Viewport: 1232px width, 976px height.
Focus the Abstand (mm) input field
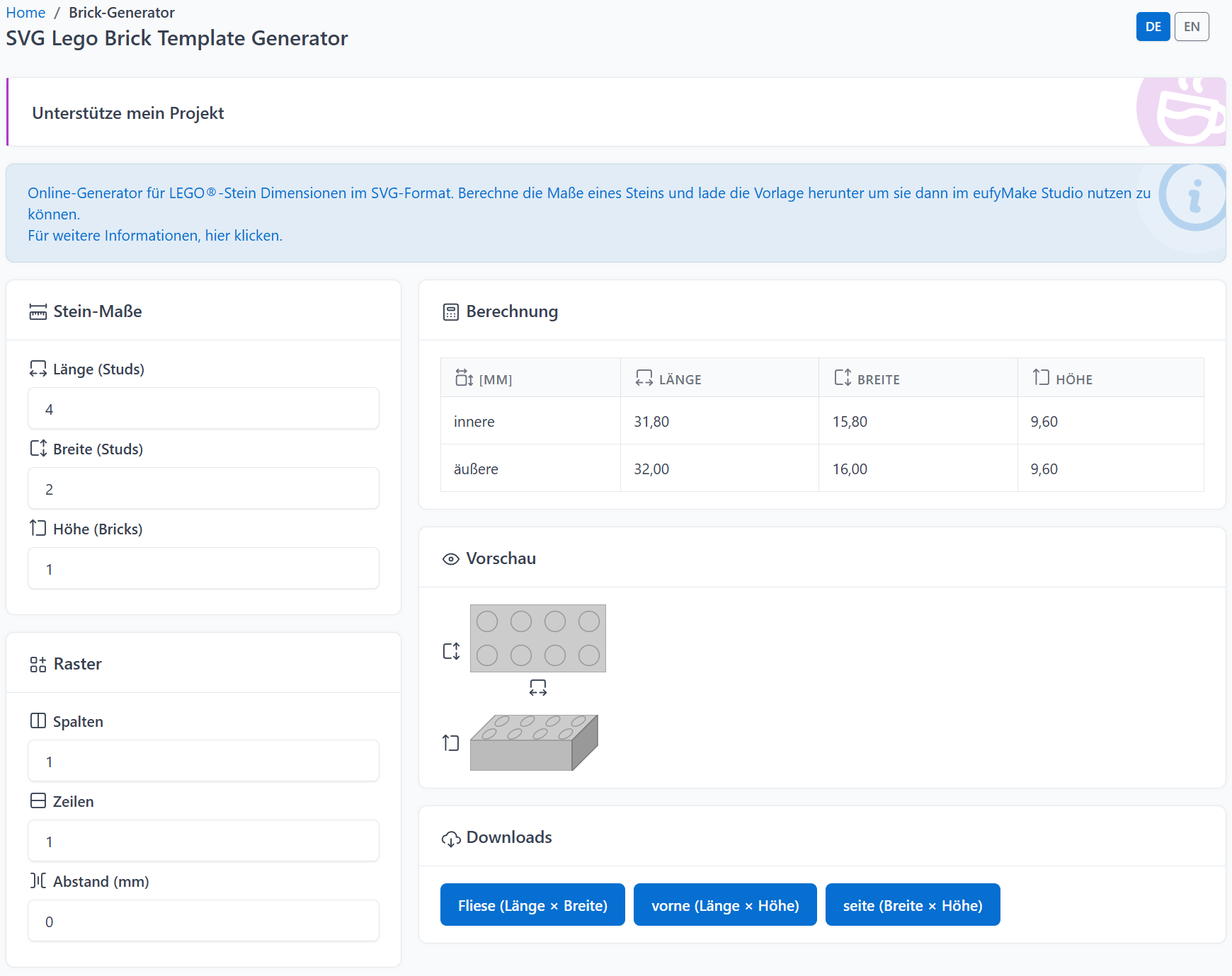203,921
